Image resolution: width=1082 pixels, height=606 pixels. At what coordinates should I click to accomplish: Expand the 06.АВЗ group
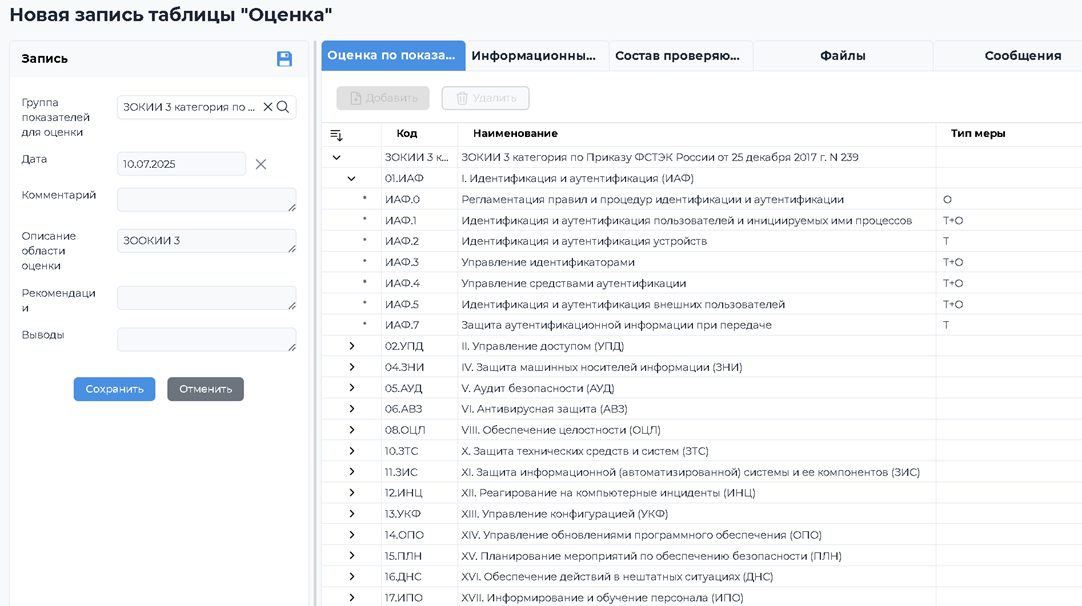351,409
